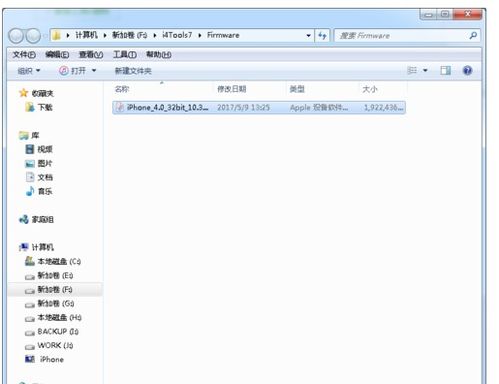Open the 文件(F) menu
499x384 pixels.
[24, 55]
